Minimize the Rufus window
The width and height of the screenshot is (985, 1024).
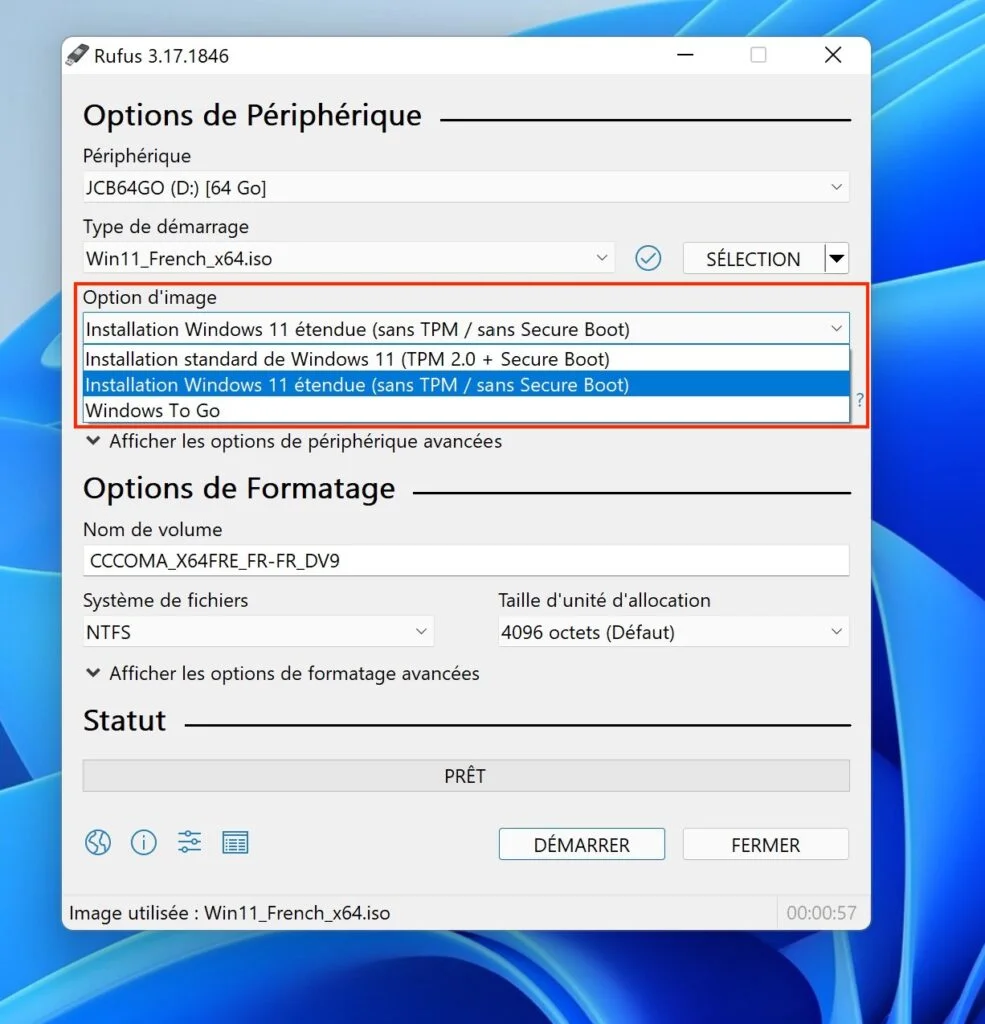pos(685,55)
